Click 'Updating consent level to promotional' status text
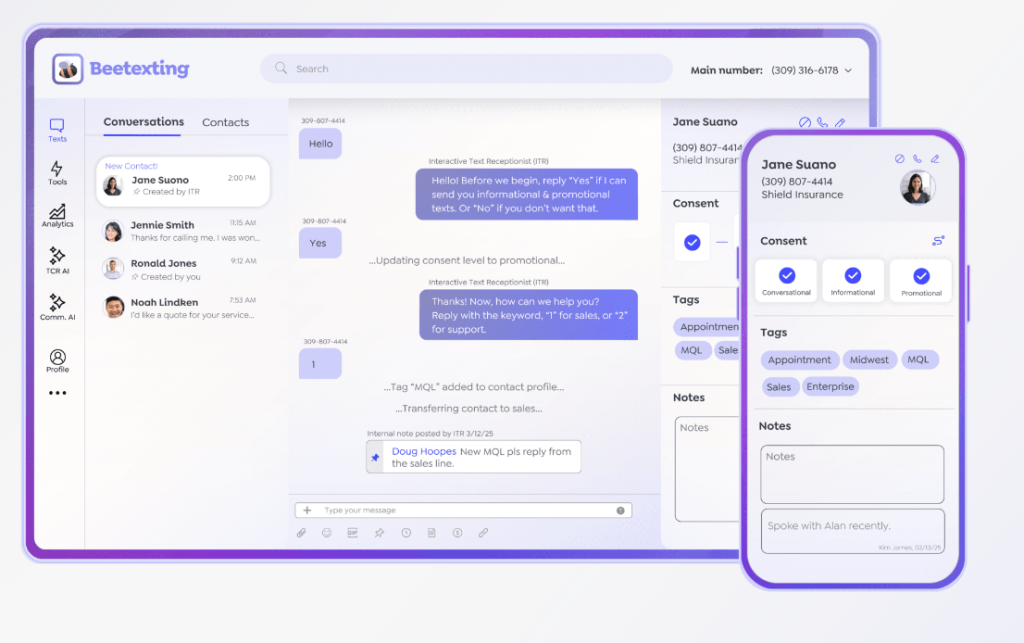 [x=467, y=260]
